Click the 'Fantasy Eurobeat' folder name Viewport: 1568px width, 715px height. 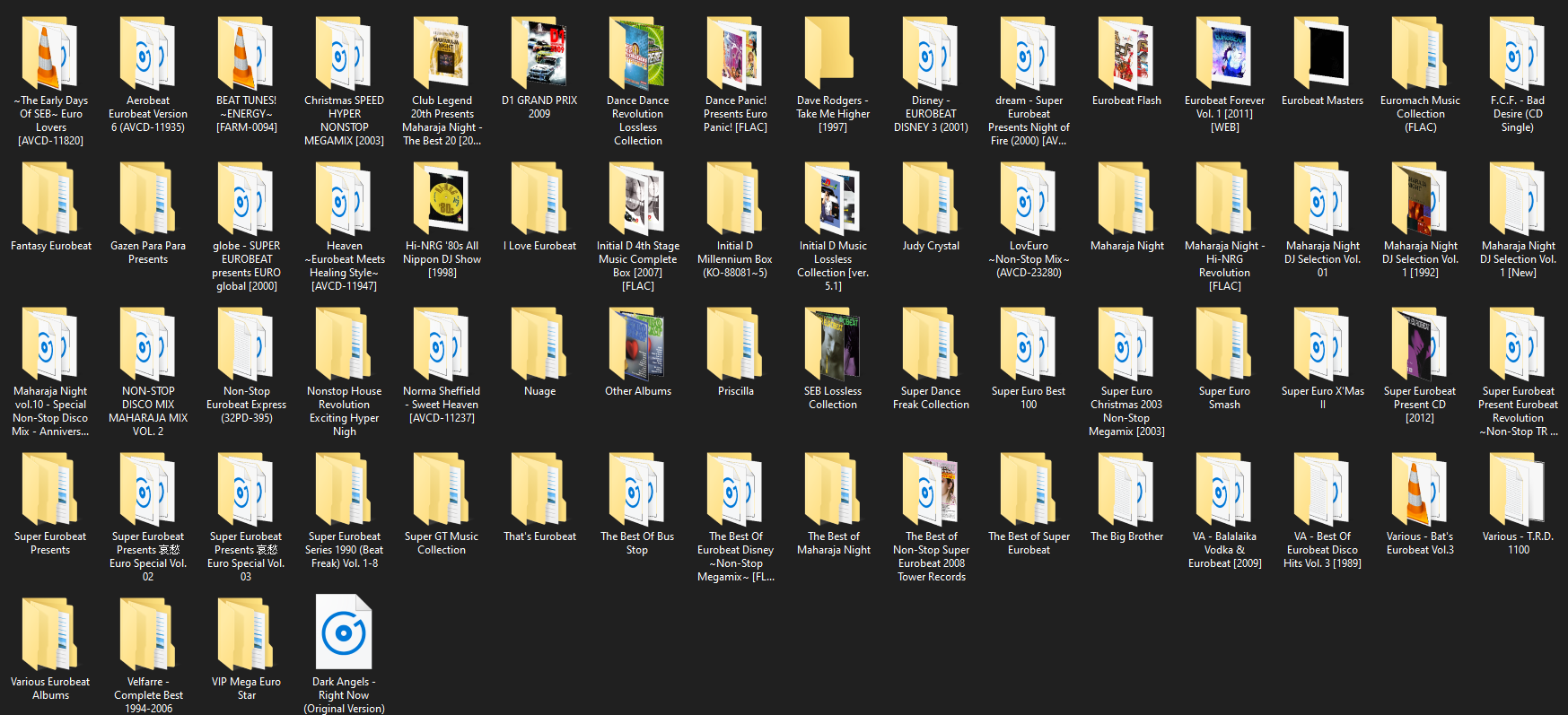point(51,246)
